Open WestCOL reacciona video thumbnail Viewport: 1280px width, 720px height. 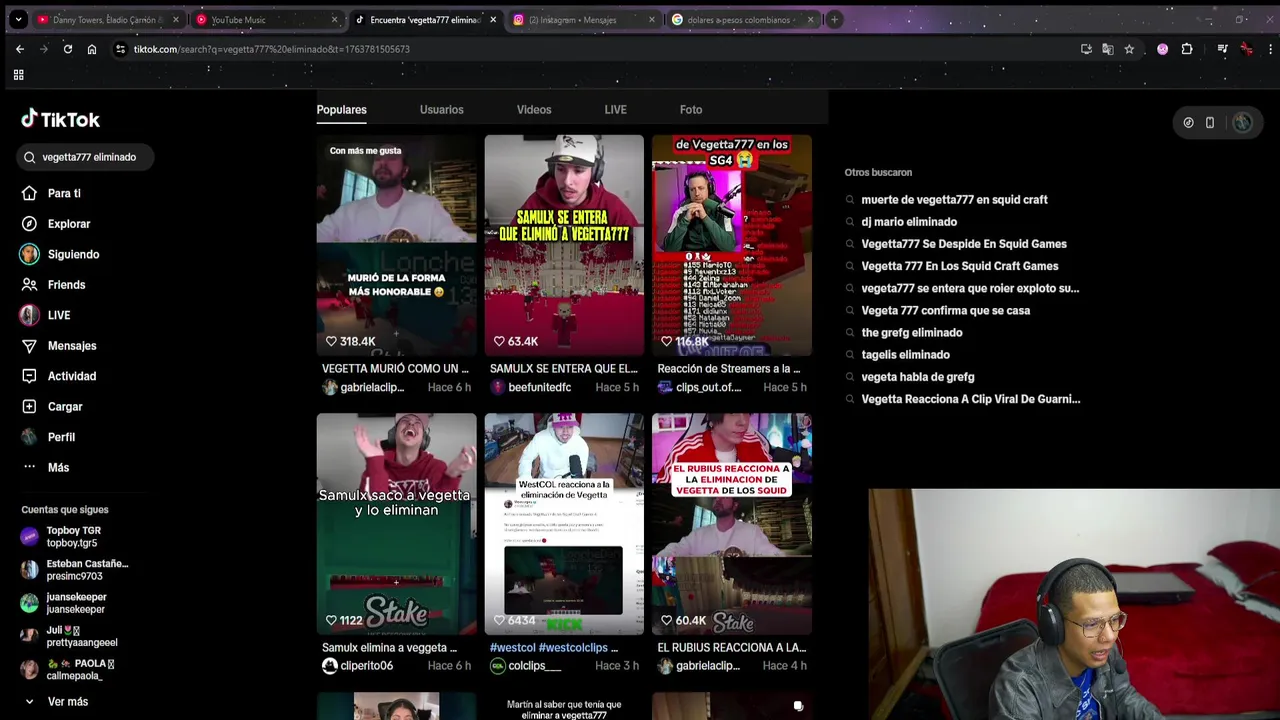point(564,524)
